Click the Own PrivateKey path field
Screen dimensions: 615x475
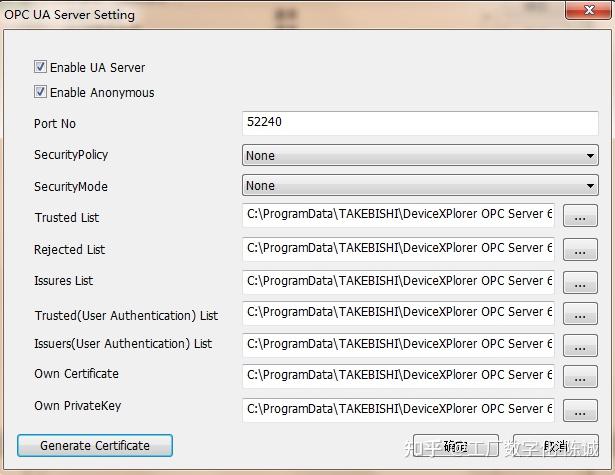point(398,410)
